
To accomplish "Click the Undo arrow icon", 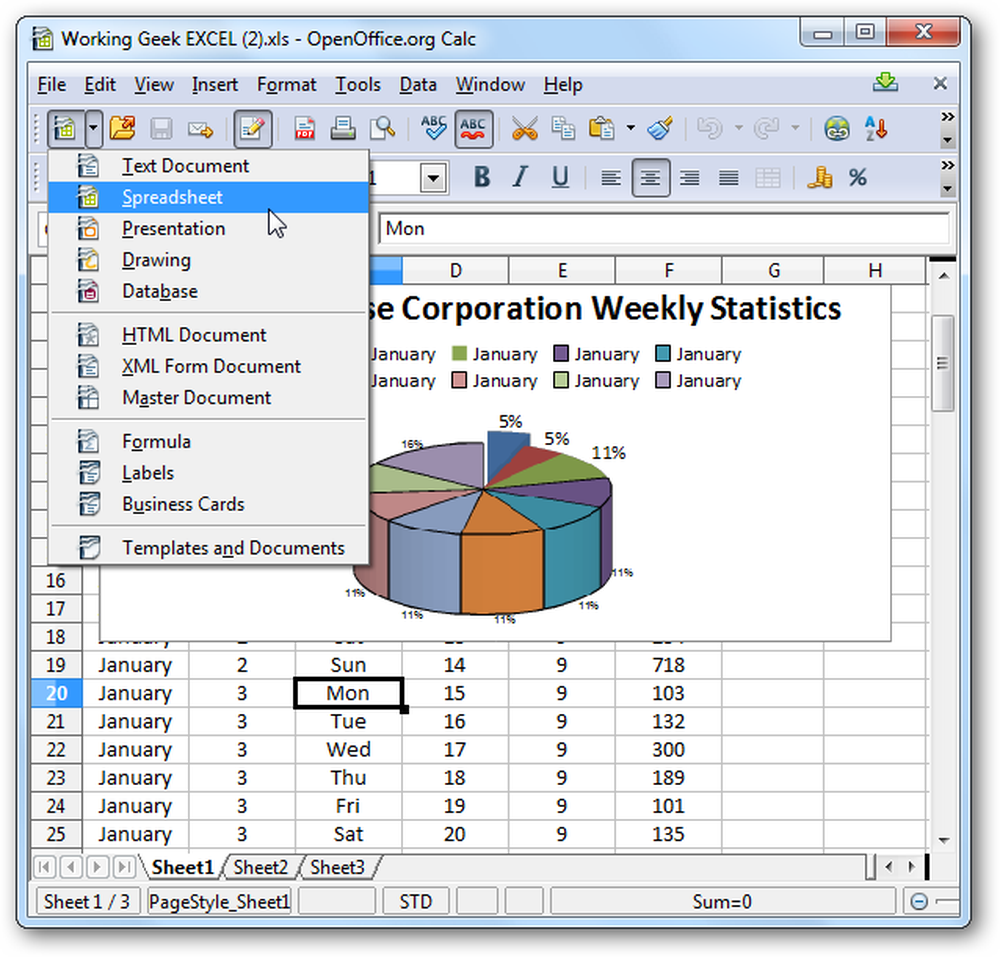I will pos(709,129).
